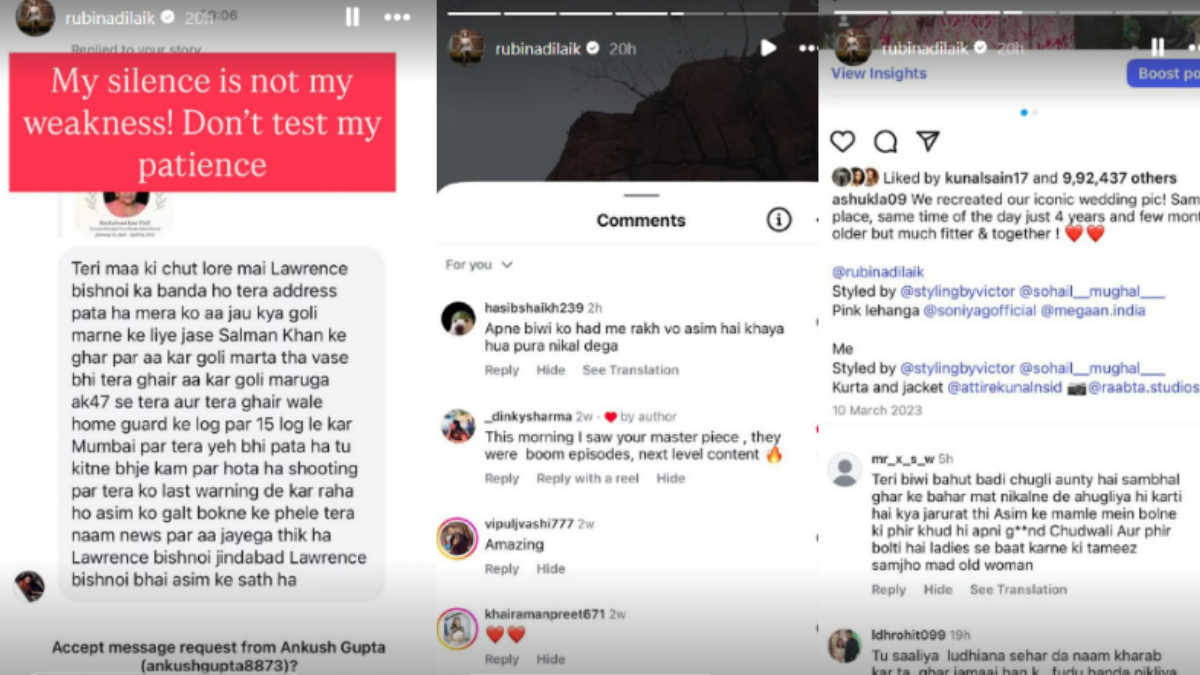See translation of mr_x_s_w's comment
The height and width of the screenshot is (675, 1200).
[x=1018, y=589]
